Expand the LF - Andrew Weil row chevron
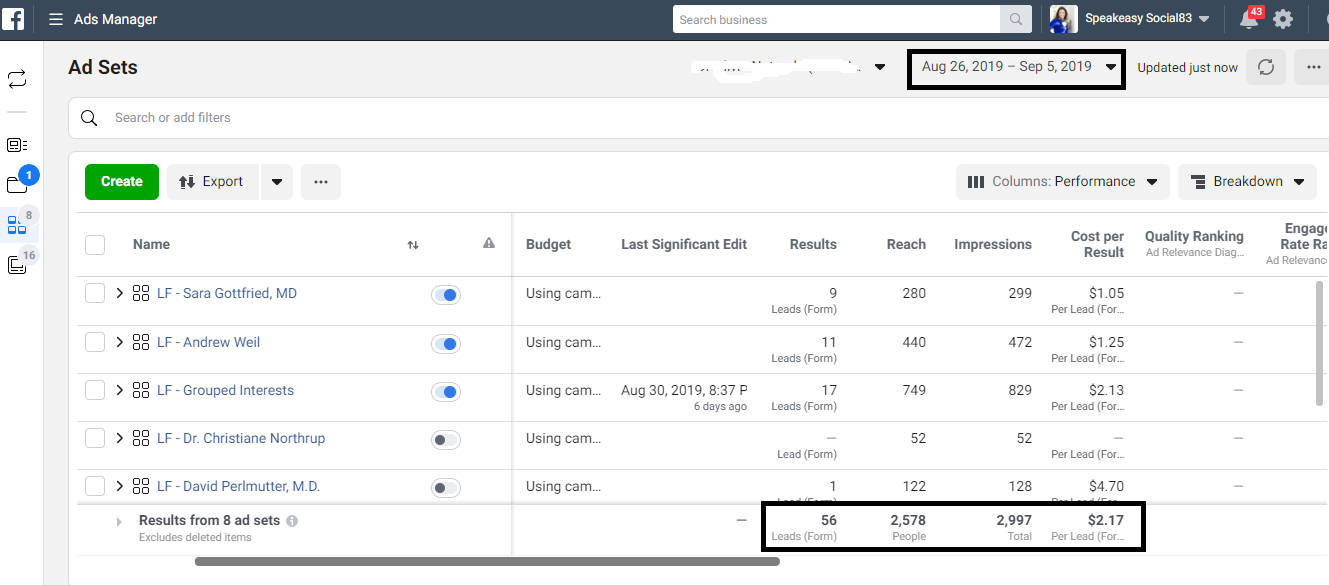Viewport: 1329px width, 585px height. [120, 342]
